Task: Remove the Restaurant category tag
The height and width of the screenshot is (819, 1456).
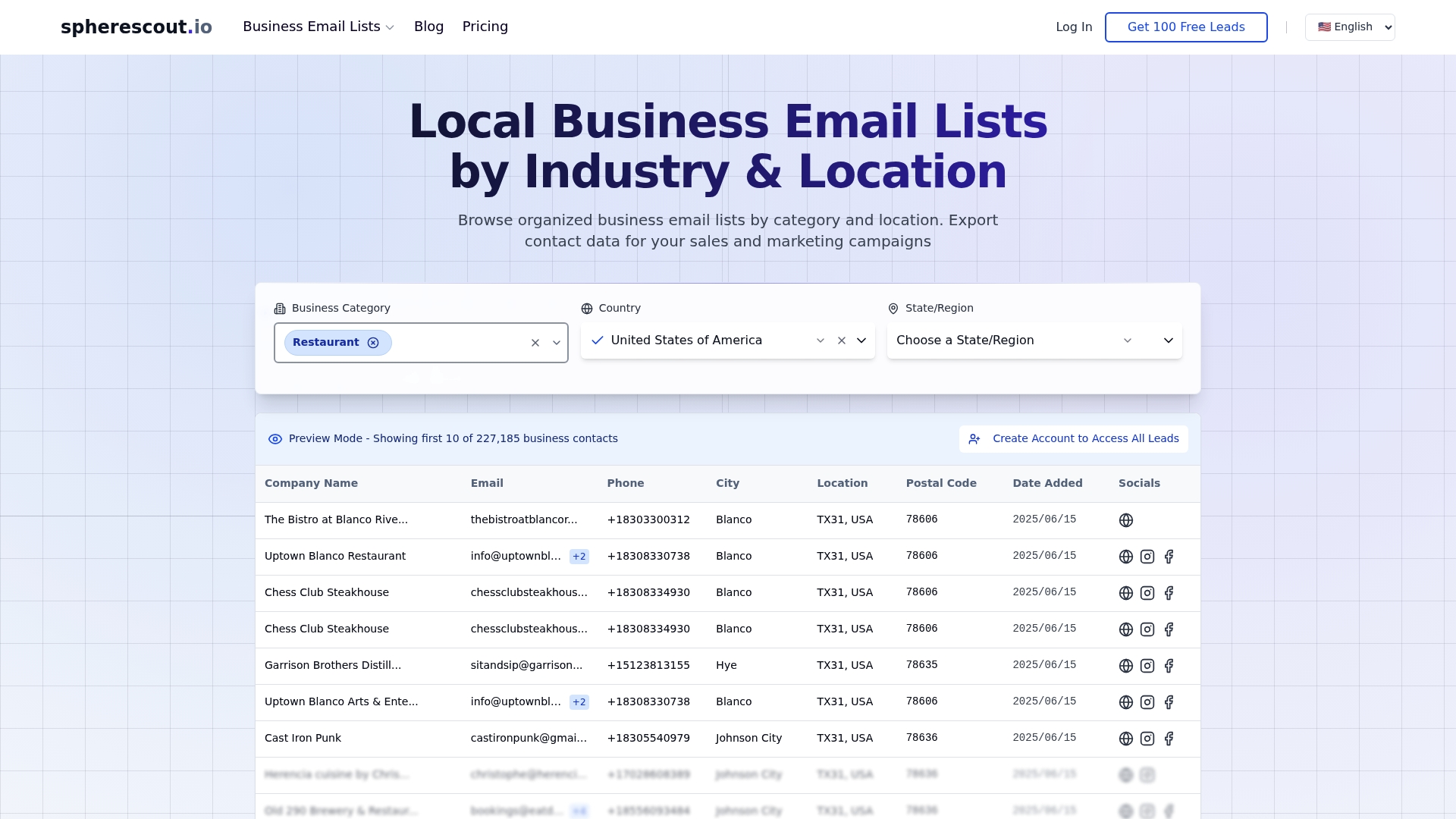Action: (x=373, y=343)
